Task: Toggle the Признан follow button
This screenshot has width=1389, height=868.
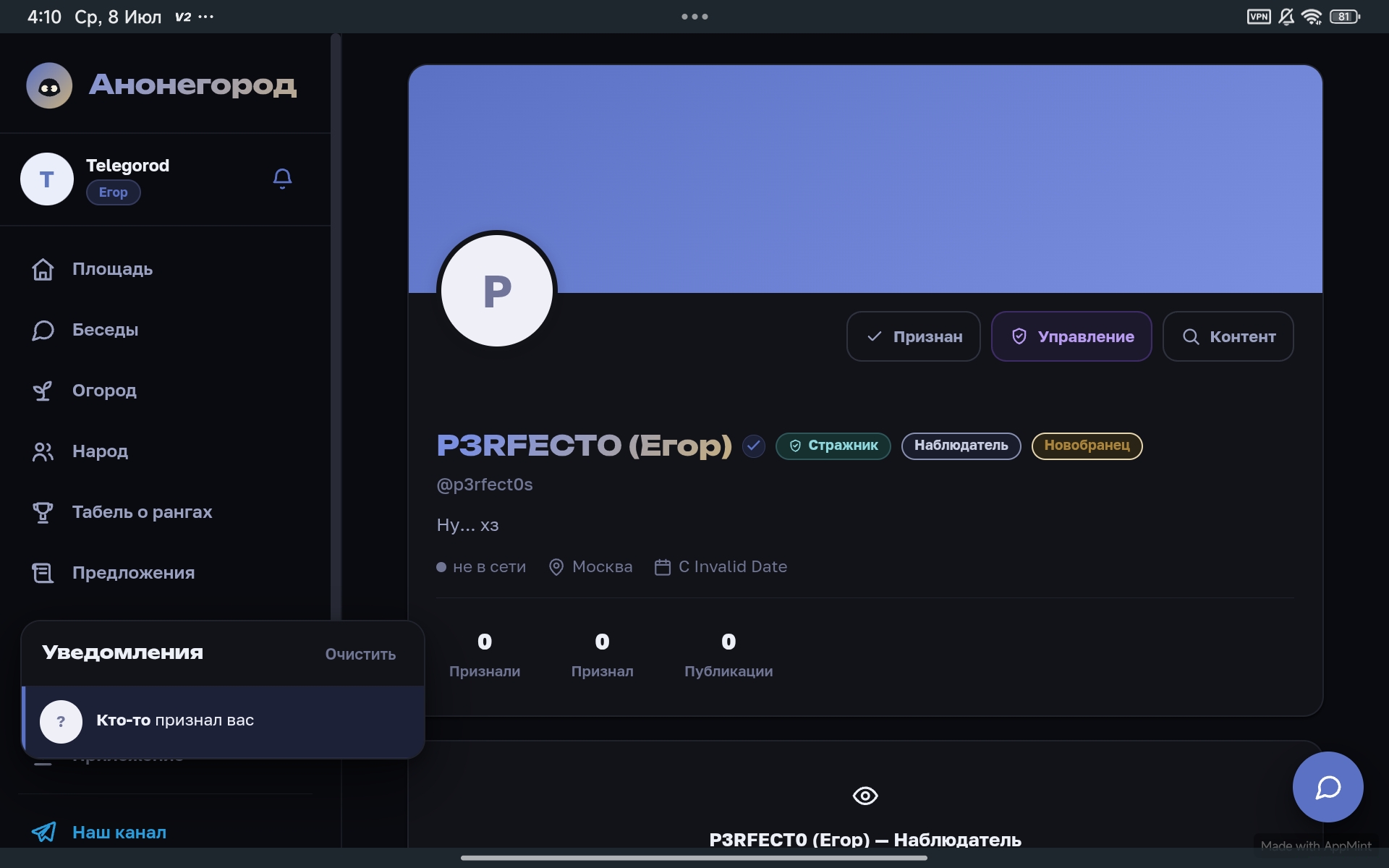Action: tap(914, 336)
